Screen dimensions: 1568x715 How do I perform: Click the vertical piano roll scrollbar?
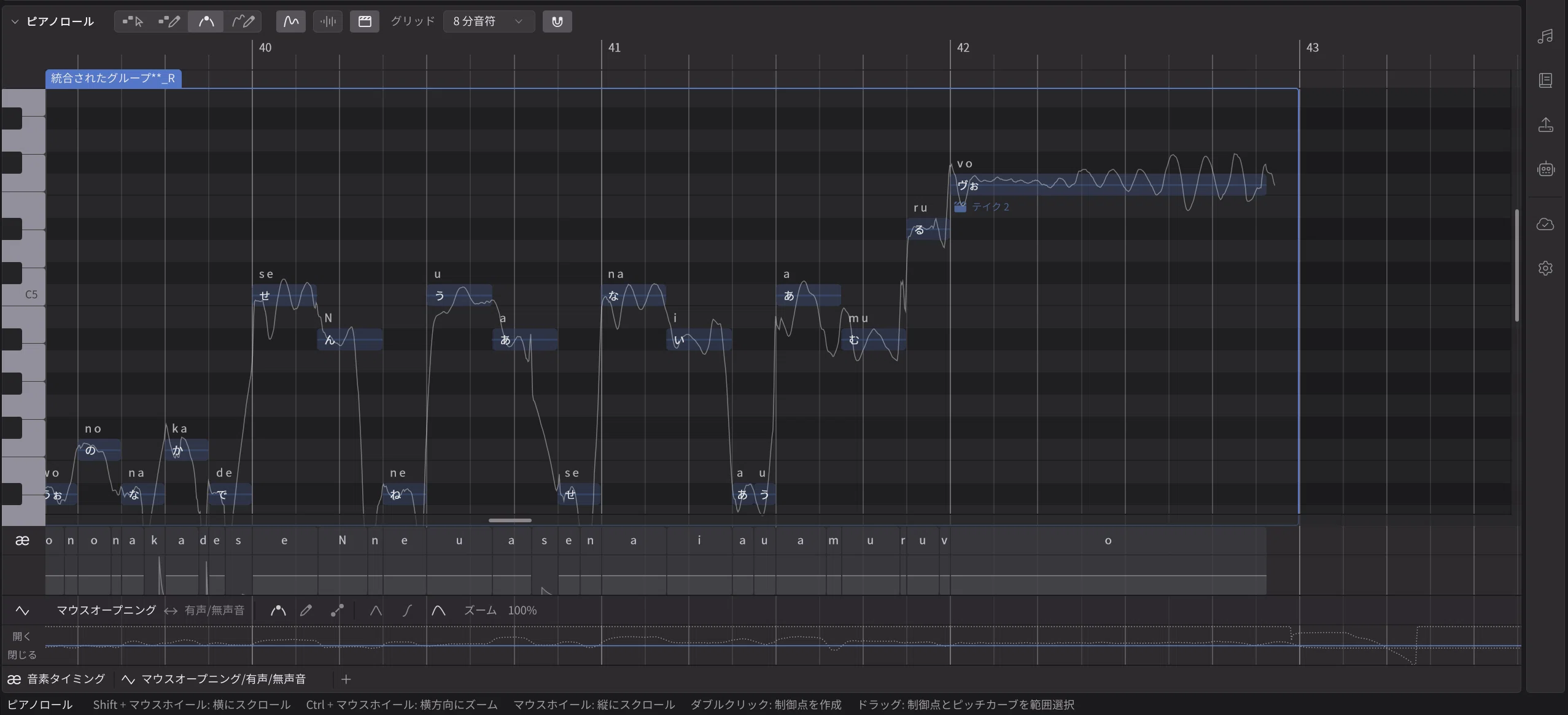[1517, 265]
